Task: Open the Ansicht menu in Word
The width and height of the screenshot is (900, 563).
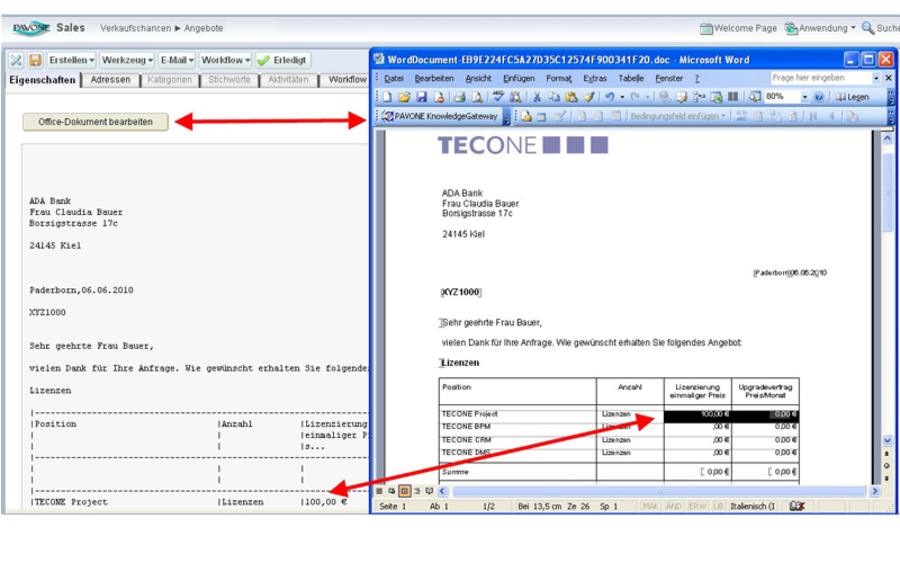Action: click(x=478, y=78)
